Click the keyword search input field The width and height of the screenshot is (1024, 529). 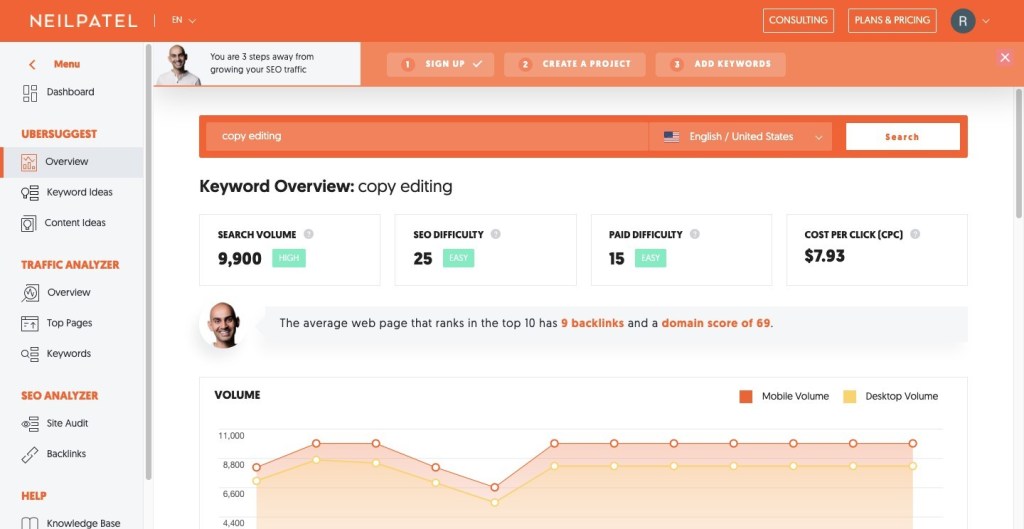click(x=427, y=137)
